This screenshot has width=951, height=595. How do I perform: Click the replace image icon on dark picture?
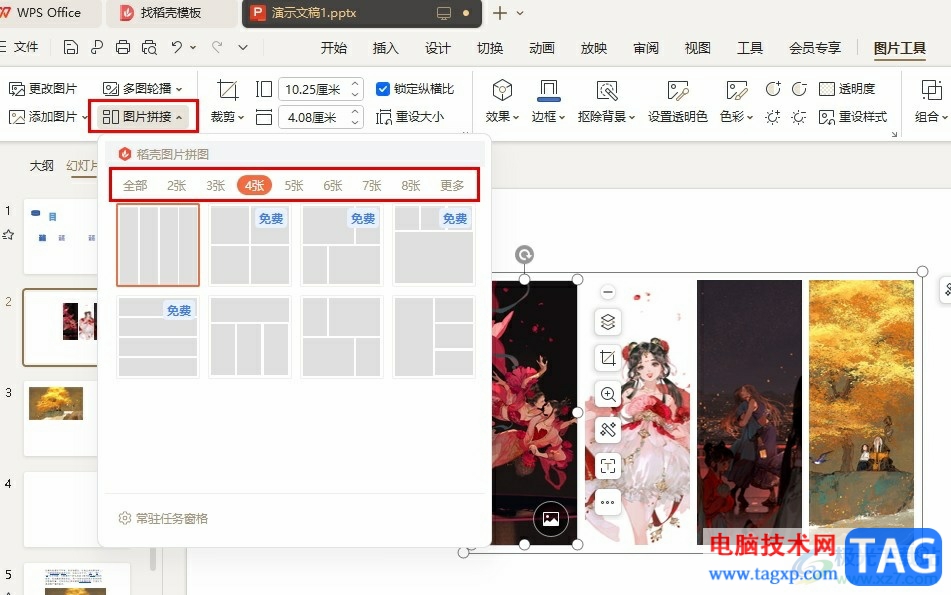(x=551, y=518)
